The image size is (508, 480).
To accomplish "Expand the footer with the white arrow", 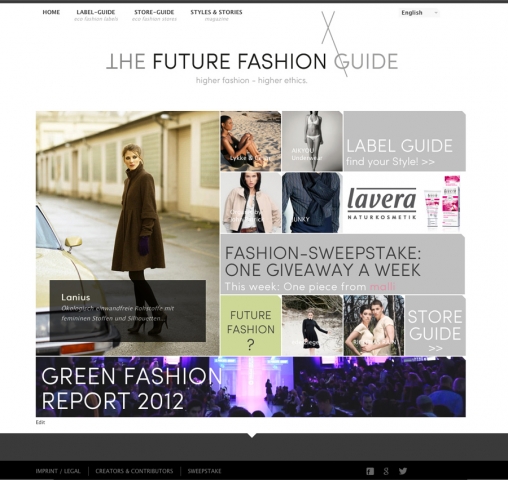I will pos(252,435).
